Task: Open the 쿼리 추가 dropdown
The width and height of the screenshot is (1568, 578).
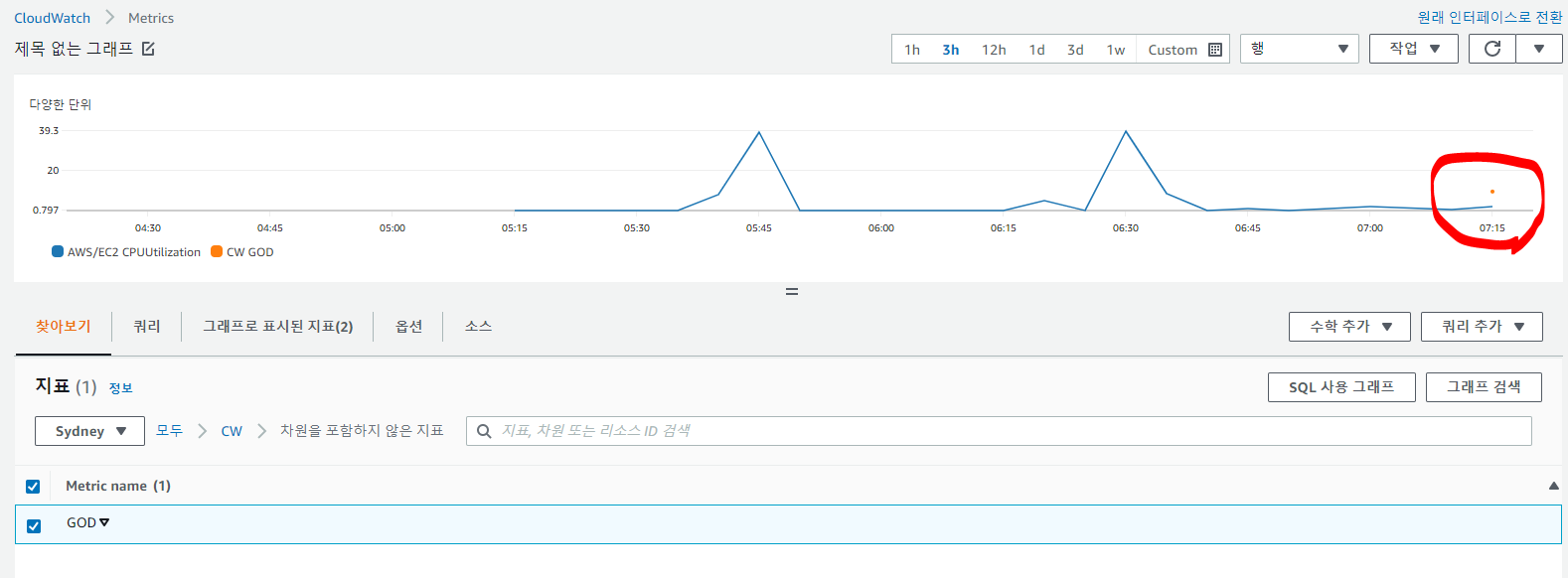Action: 1482,327
